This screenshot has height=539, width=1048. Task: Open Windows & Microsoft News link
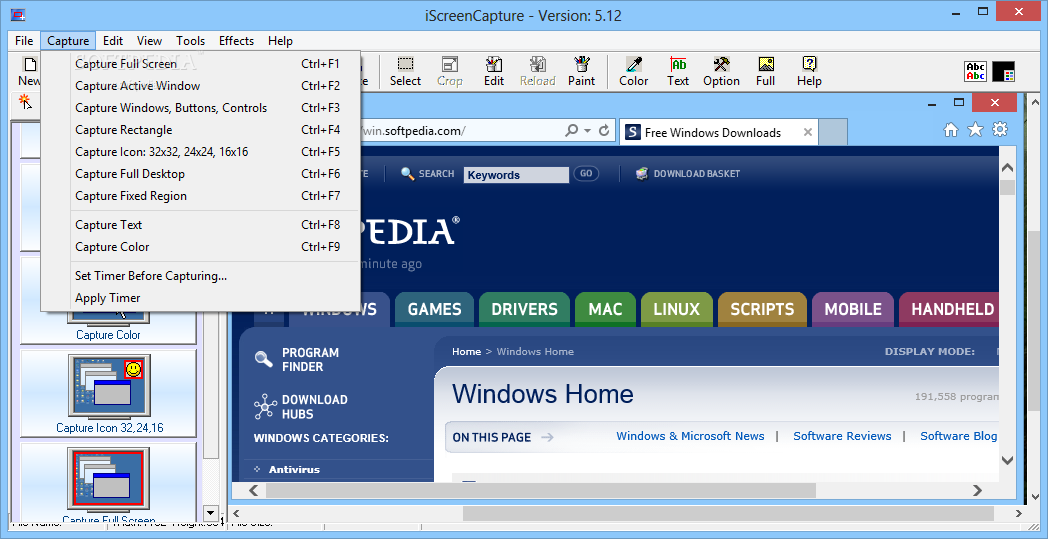click(690, 436)
